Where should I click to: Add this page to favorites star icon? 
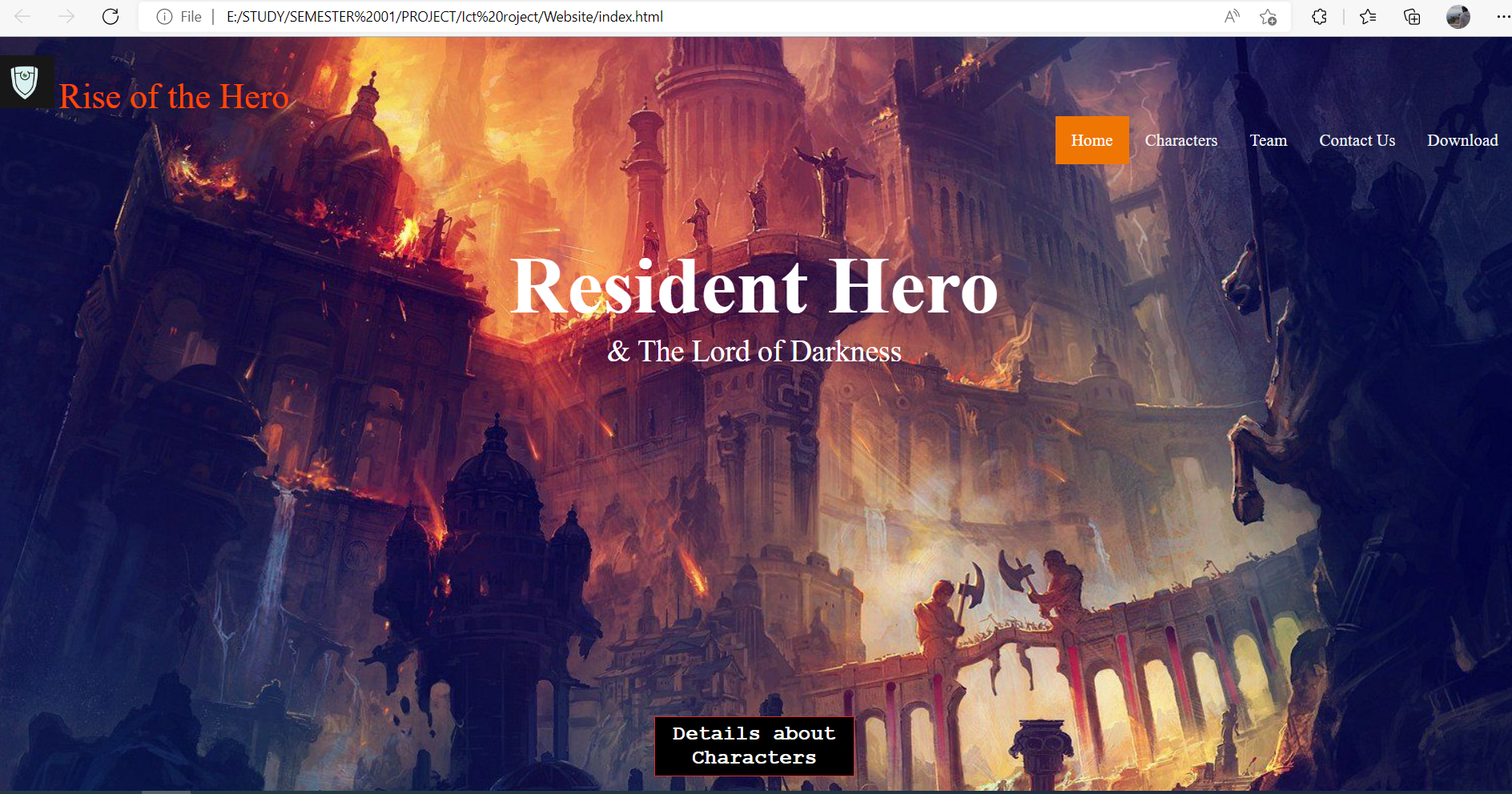click(1268, 17)
